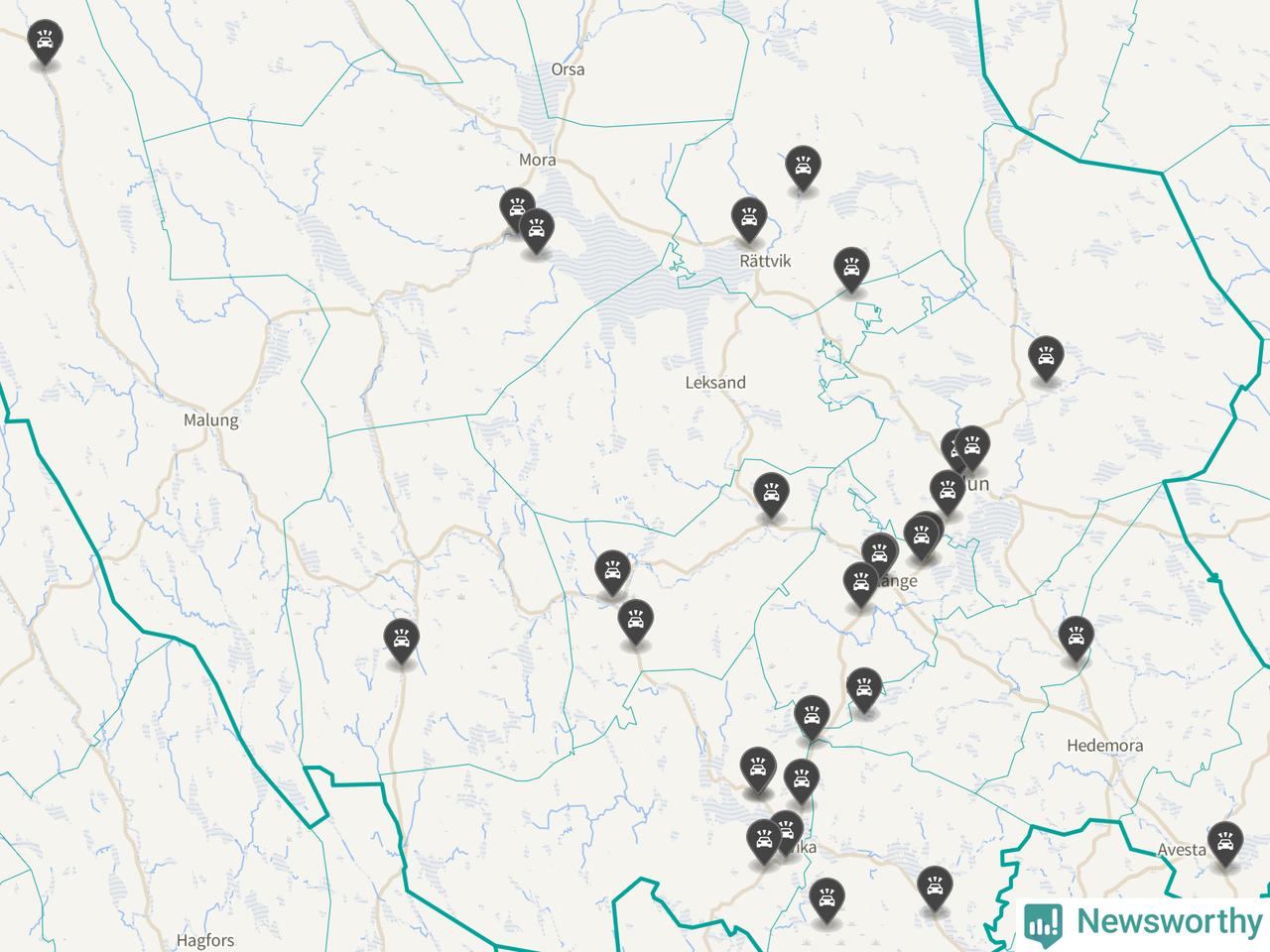This screenshot has width=1270, height=952.
Task: Click the Leksand town label
Action: pyautogui.click(x=715, y=382)
